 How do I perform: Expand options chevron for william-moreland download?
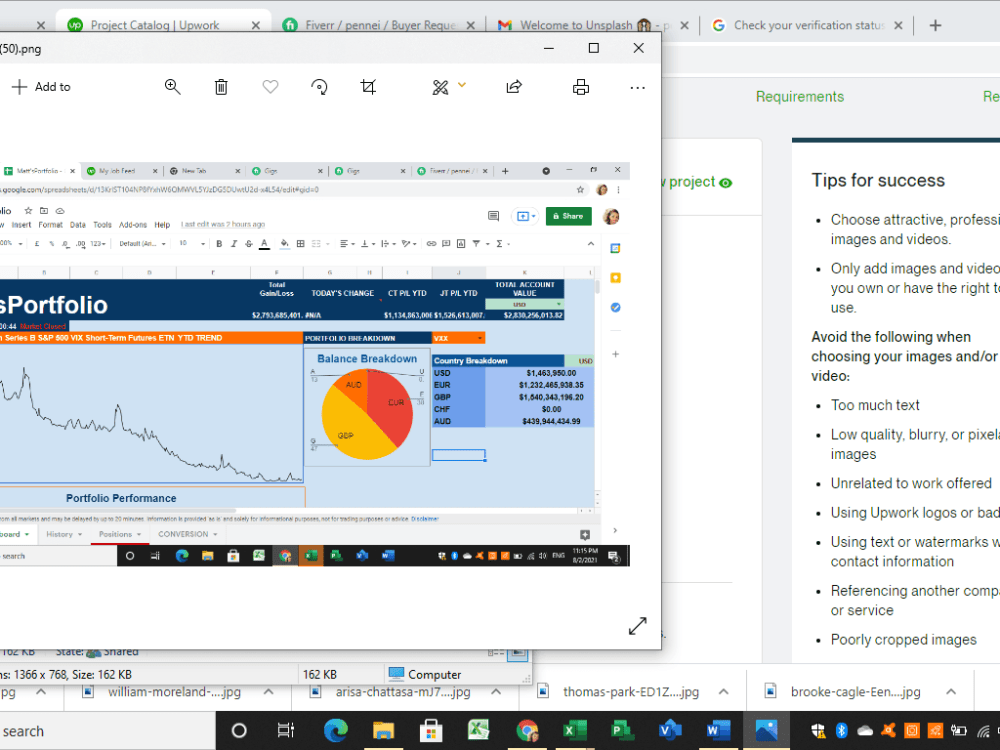[x=268, y=691]
